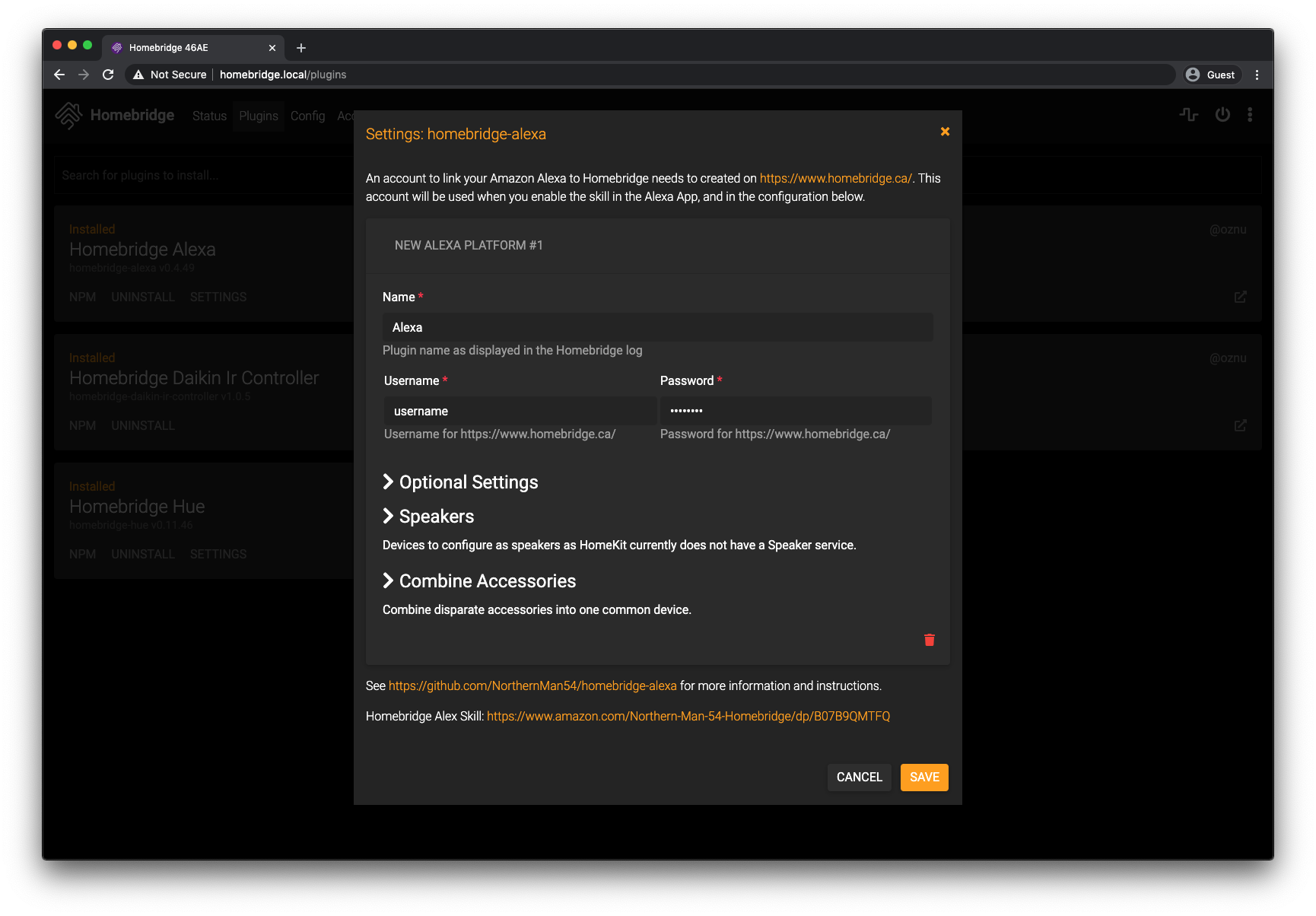Open the Homebridge logs viewer icon

(x=1188, y=114)
